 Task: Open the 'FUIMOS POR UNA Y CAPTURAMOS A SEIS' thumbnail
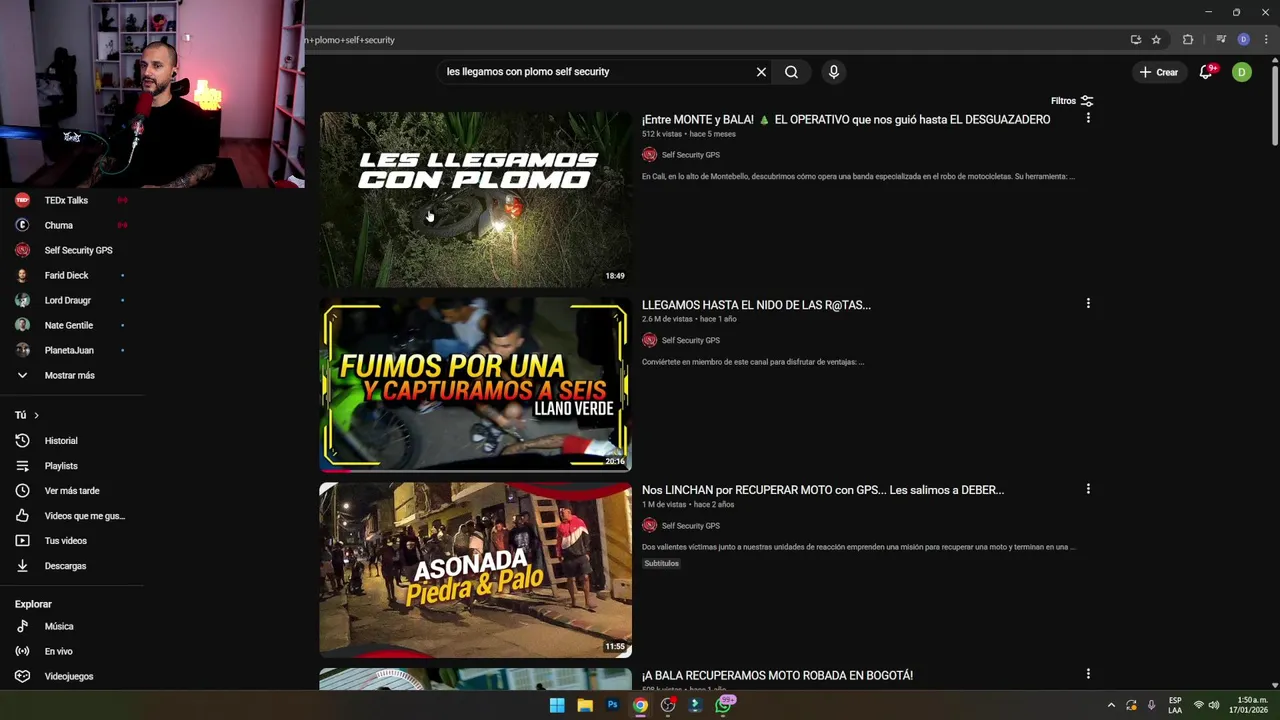475,384
